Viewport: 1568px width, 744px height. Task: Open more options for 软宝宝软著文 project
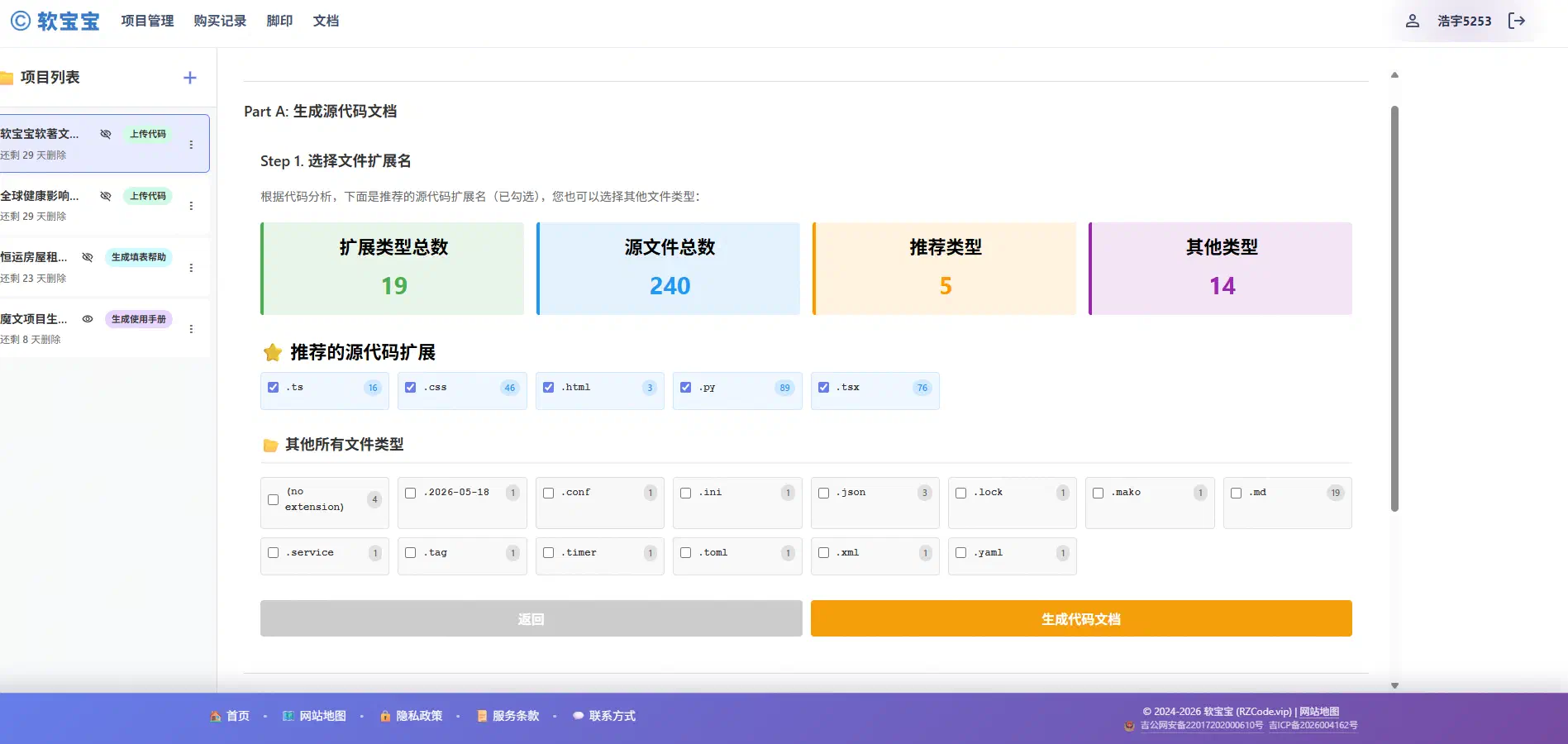click(x=191, y=145)
